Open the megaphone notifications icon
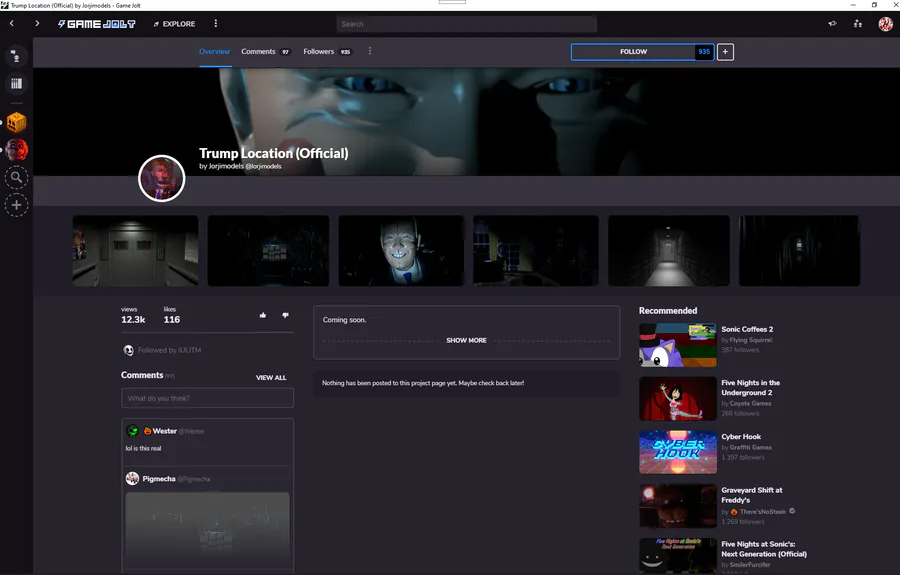Viewport: 900px width, 575px height. tap(832, 24)
